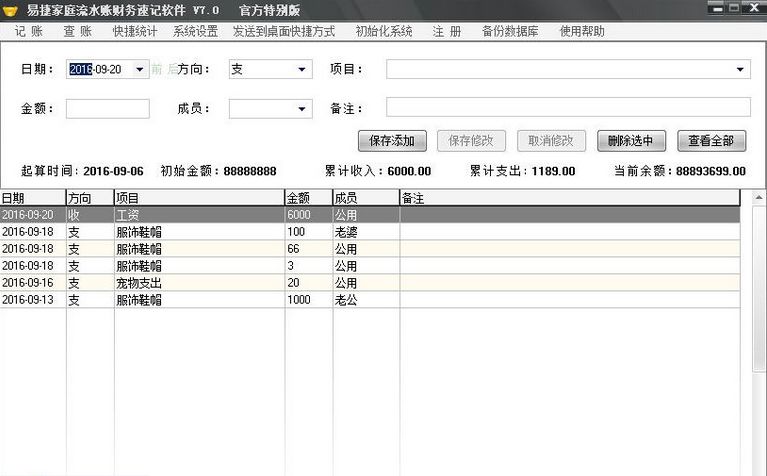The width and height of the screenshot is (767, 476).
Task: Open the 日期 date picker dropdown arrow
Action: pos(140,69)
